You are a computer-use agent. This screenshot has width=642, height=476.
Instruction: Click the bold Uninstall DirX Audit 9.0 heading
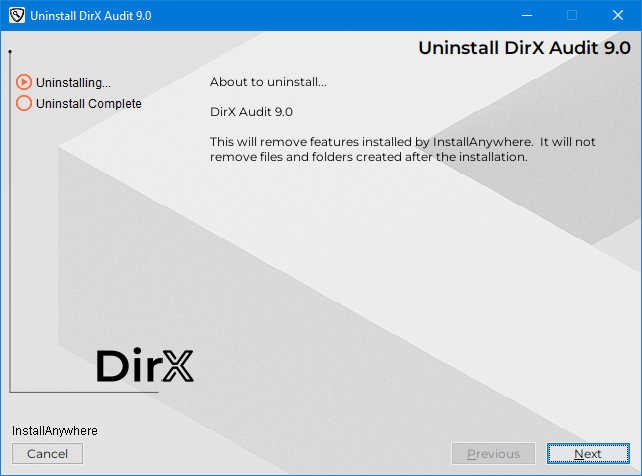[x=524, y=47]
